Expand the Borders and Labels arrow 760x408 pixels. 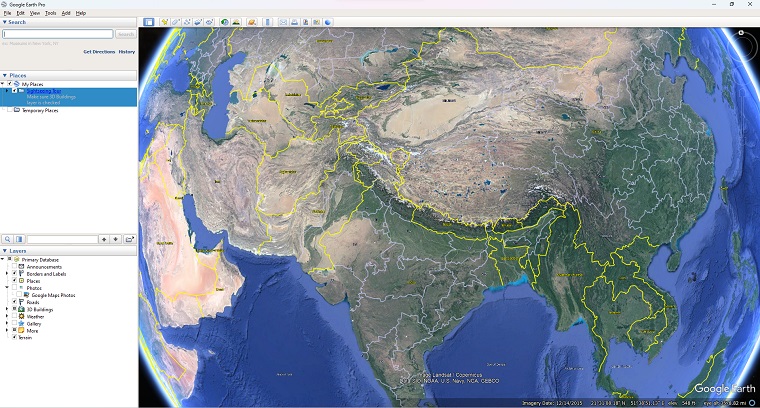[7, 274]
